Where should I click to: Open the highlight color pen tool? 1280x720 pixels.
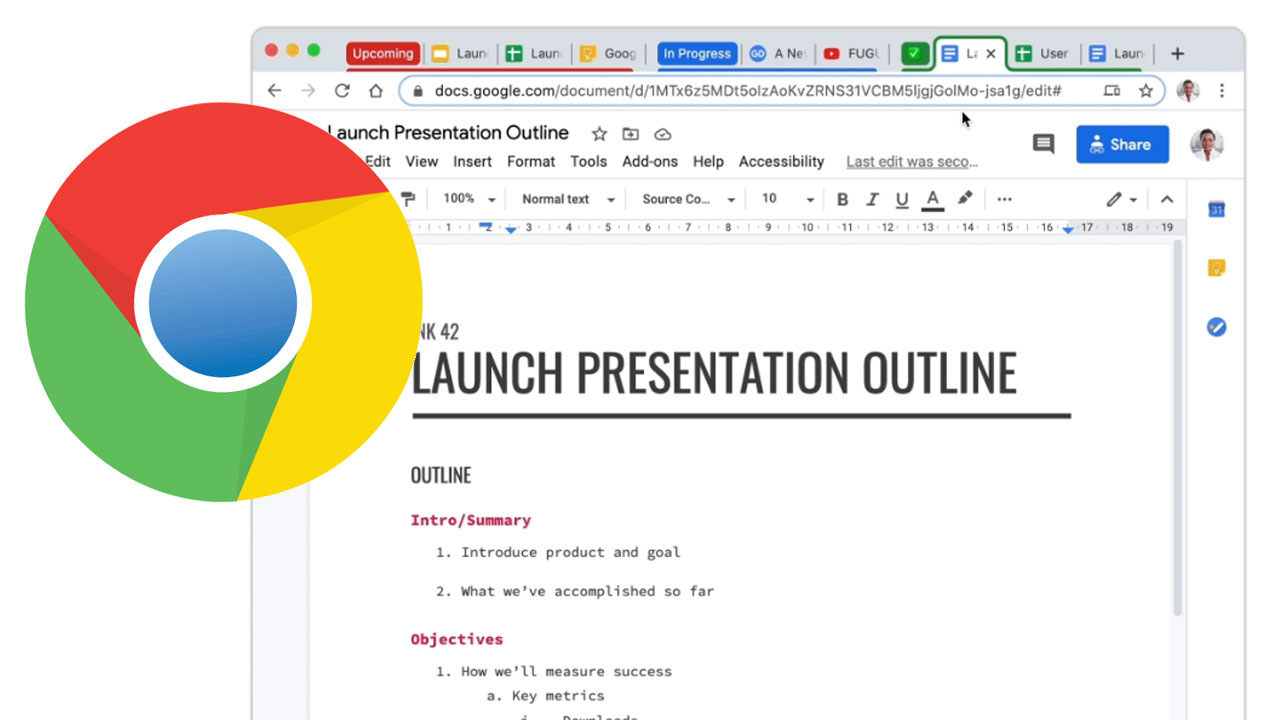965,199
